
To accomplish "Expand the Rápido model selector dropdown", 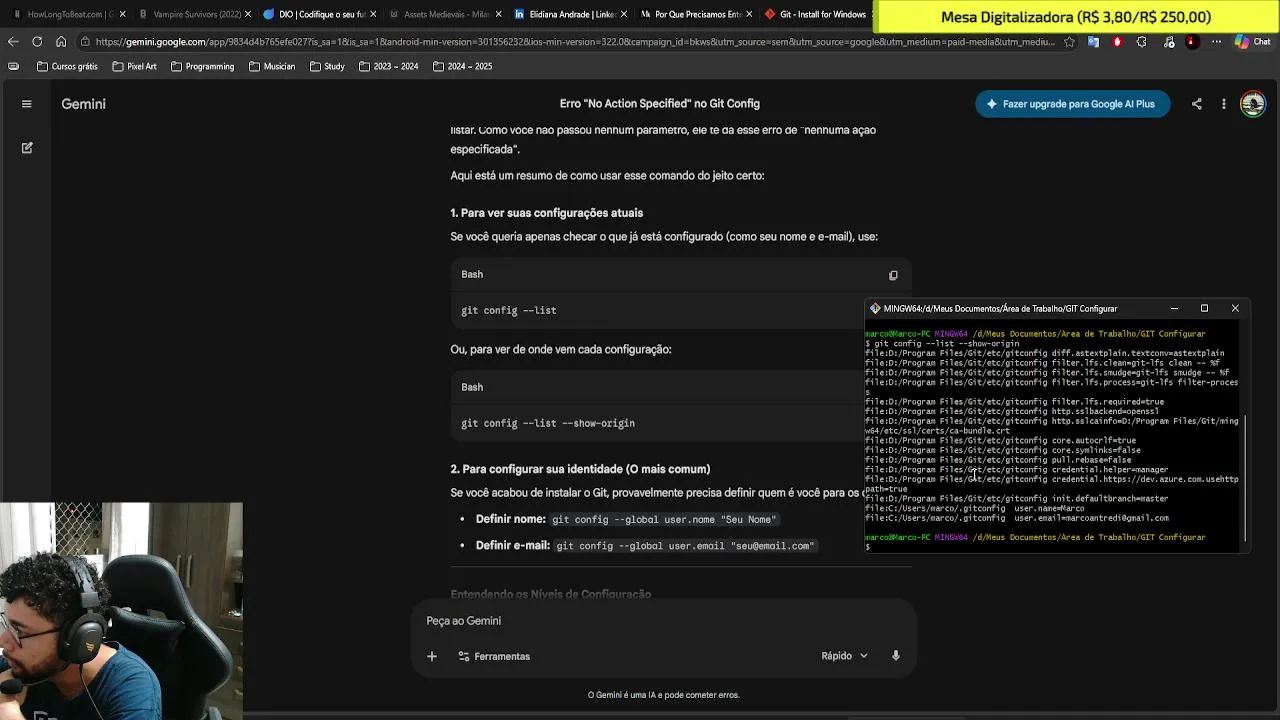I will point(844,656).
